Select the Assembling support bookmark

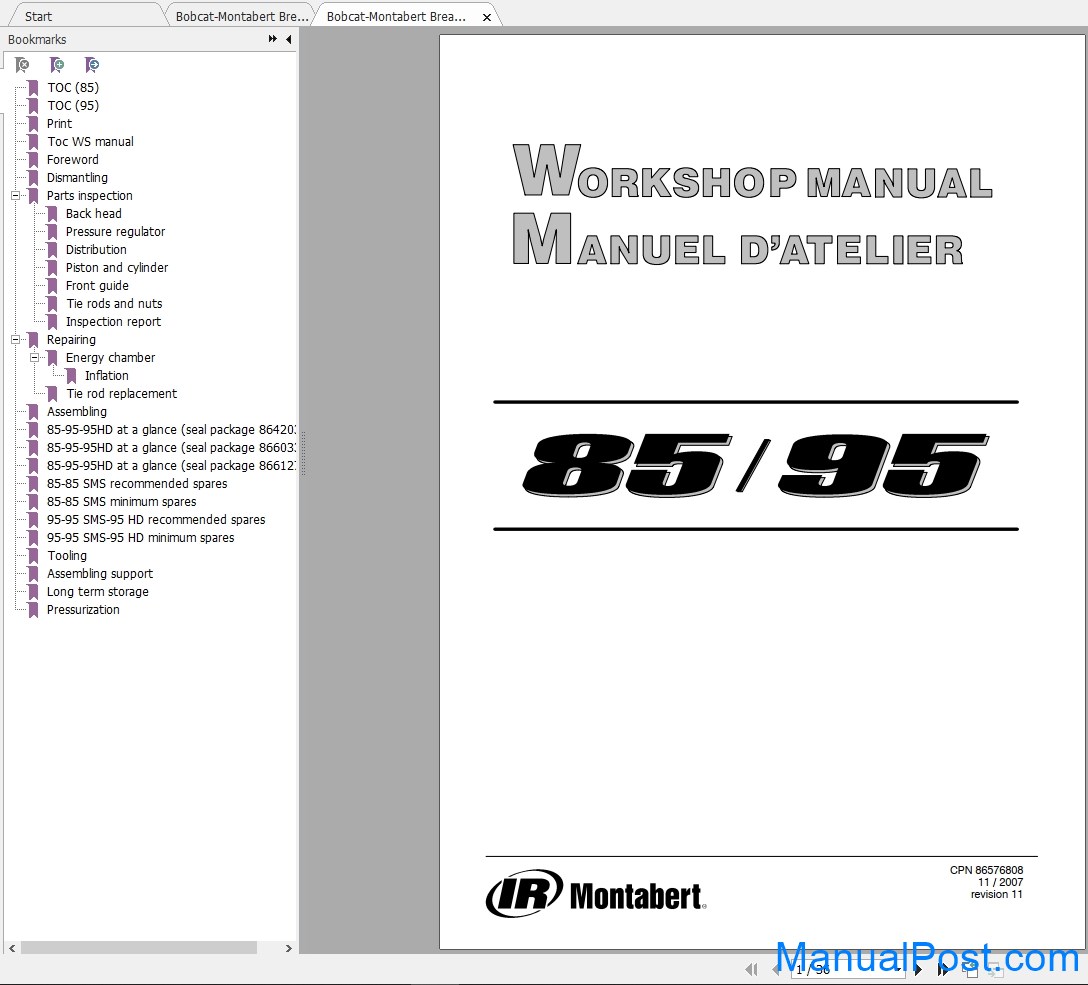point(100,574)
